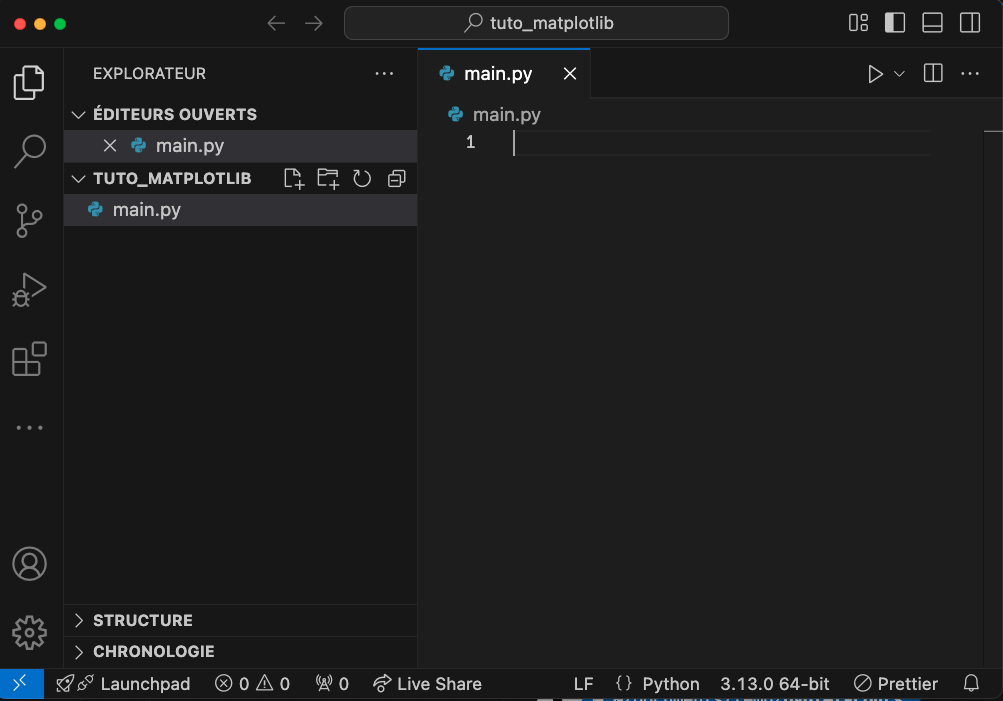Screen dimensions: 1003x701
Task: Close the main.py tab
Action: point(570,74)
